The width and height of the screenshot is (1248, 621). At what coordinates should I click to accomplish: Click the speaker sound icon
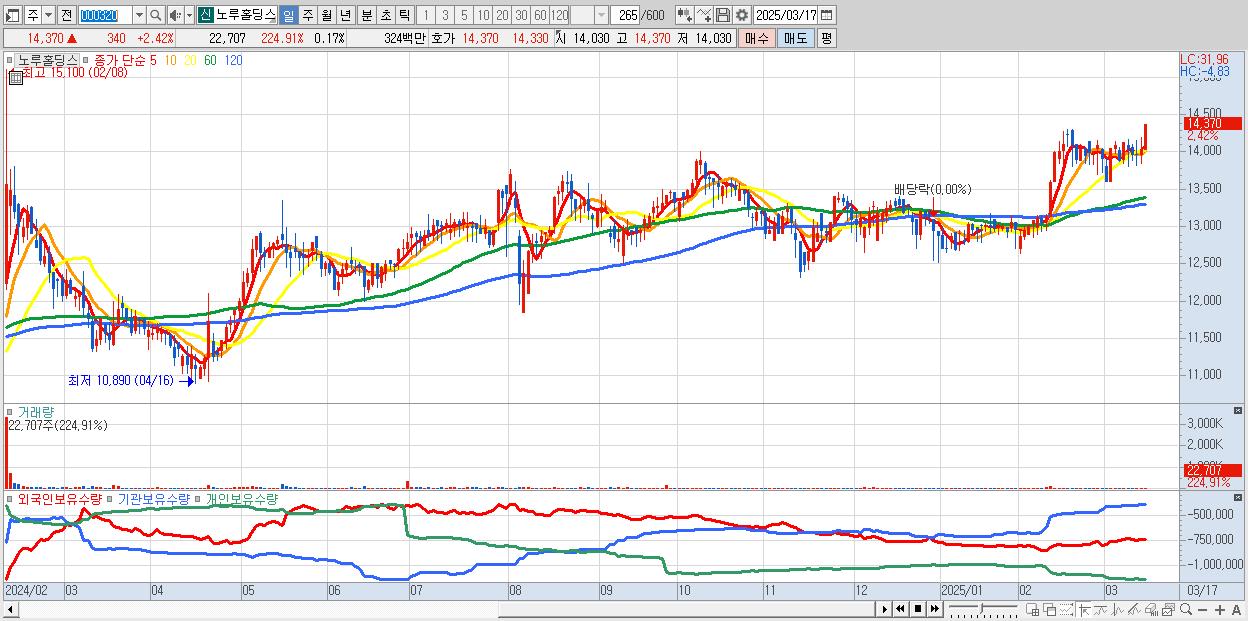(x=175, y=15)
